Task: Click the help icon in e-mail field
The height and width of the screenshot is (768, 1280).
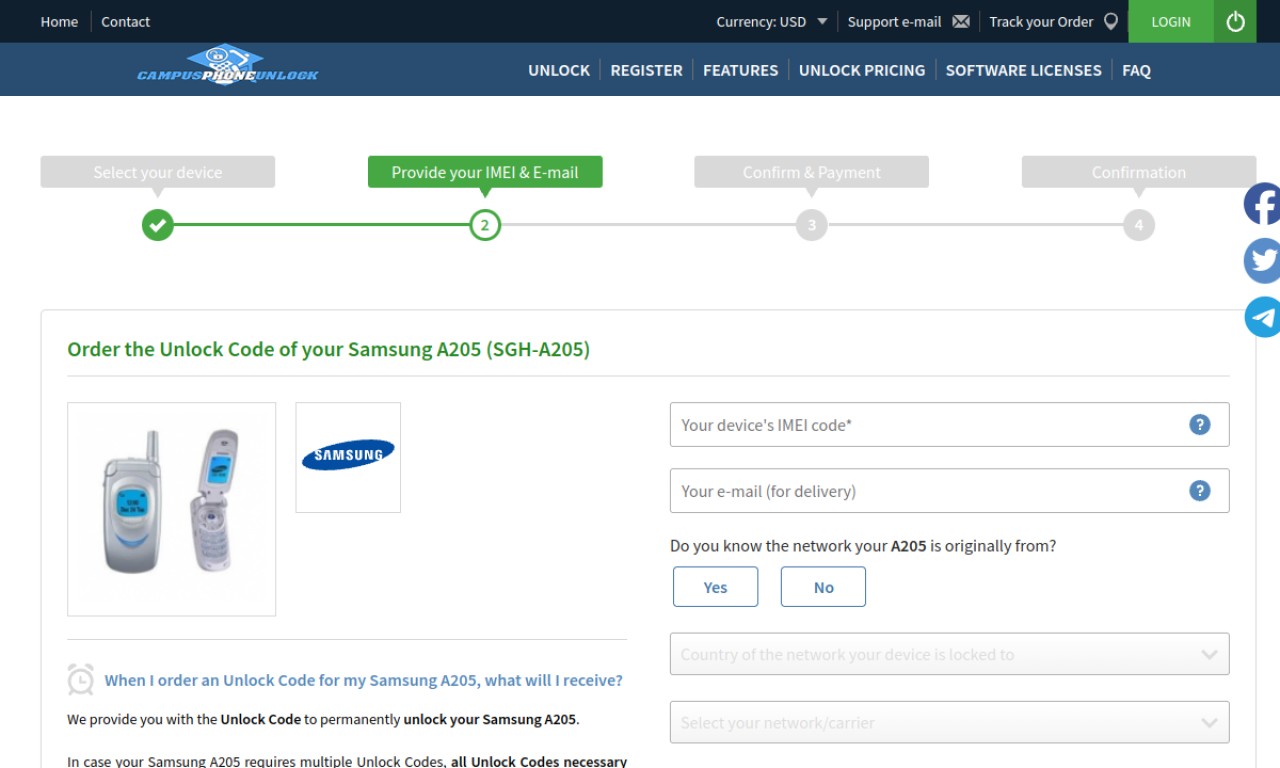Action: 1199,491
